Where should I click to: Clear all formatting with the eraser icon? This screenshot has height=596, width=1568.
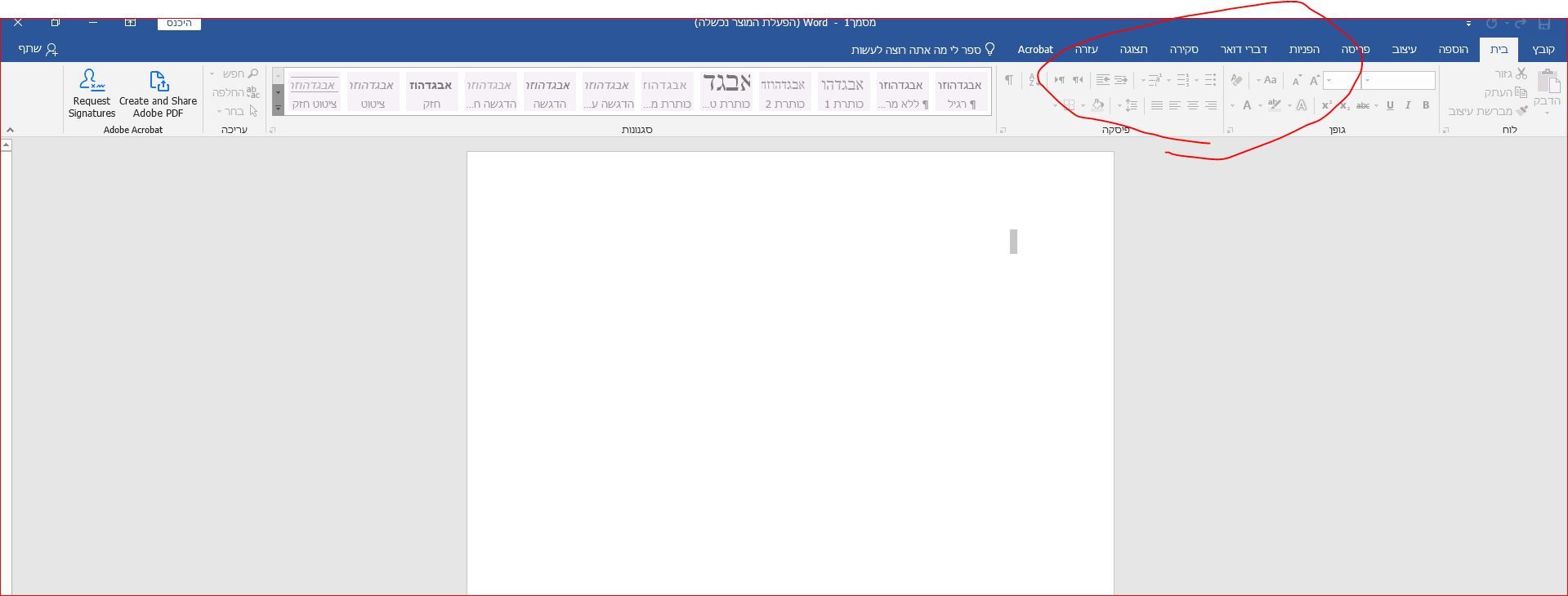tap(1236, 80)
